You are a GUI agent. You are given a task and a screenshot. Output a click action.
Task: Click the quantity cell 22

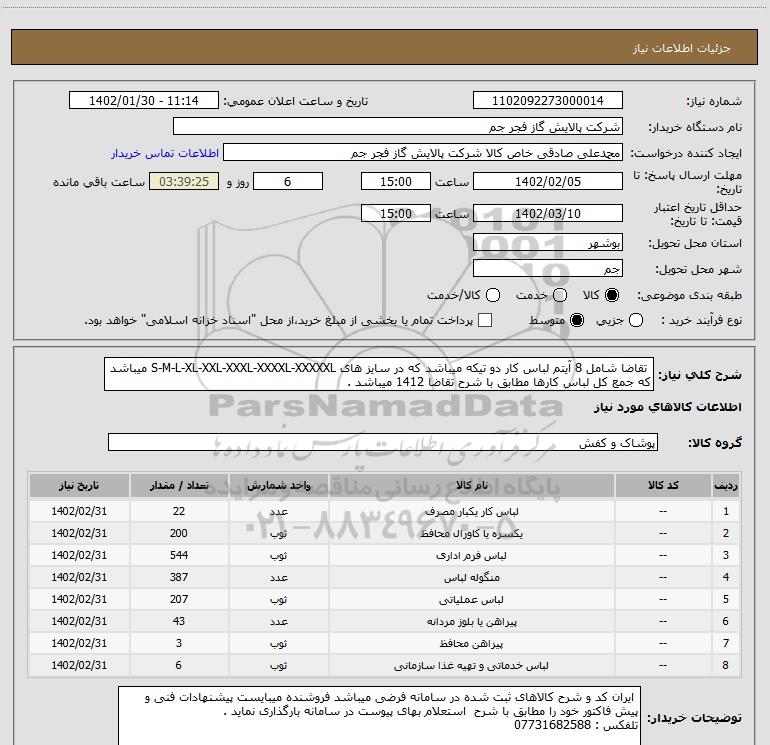coord(179,511)
